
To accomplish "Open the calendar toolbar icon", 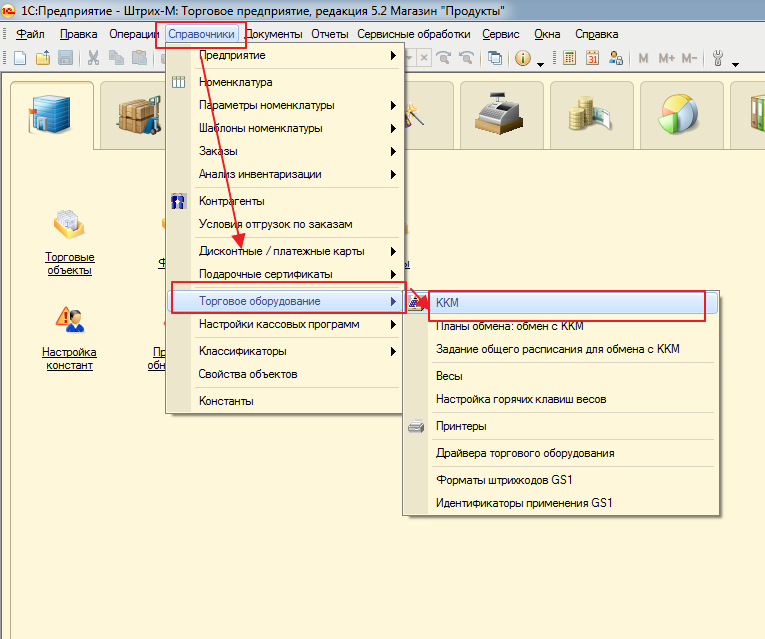I will [592, 58].
